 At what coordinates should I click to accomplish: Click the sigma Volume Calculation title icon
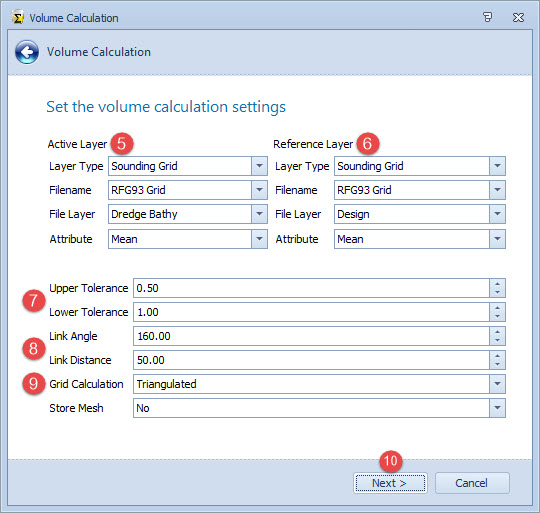18,17
